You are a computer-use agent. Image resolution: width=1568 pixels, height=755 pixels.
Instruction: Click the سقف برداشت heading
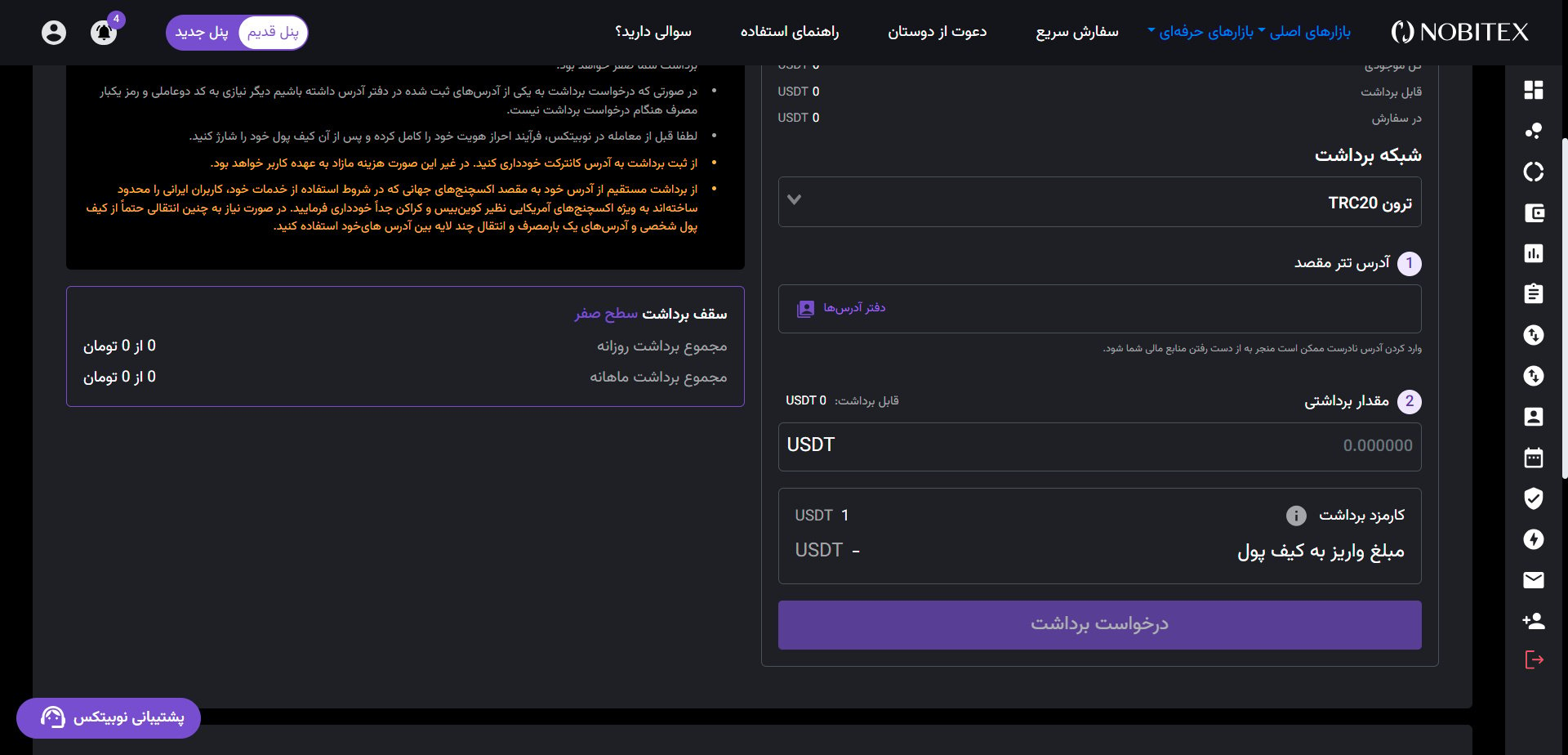(x=684, y=314)
